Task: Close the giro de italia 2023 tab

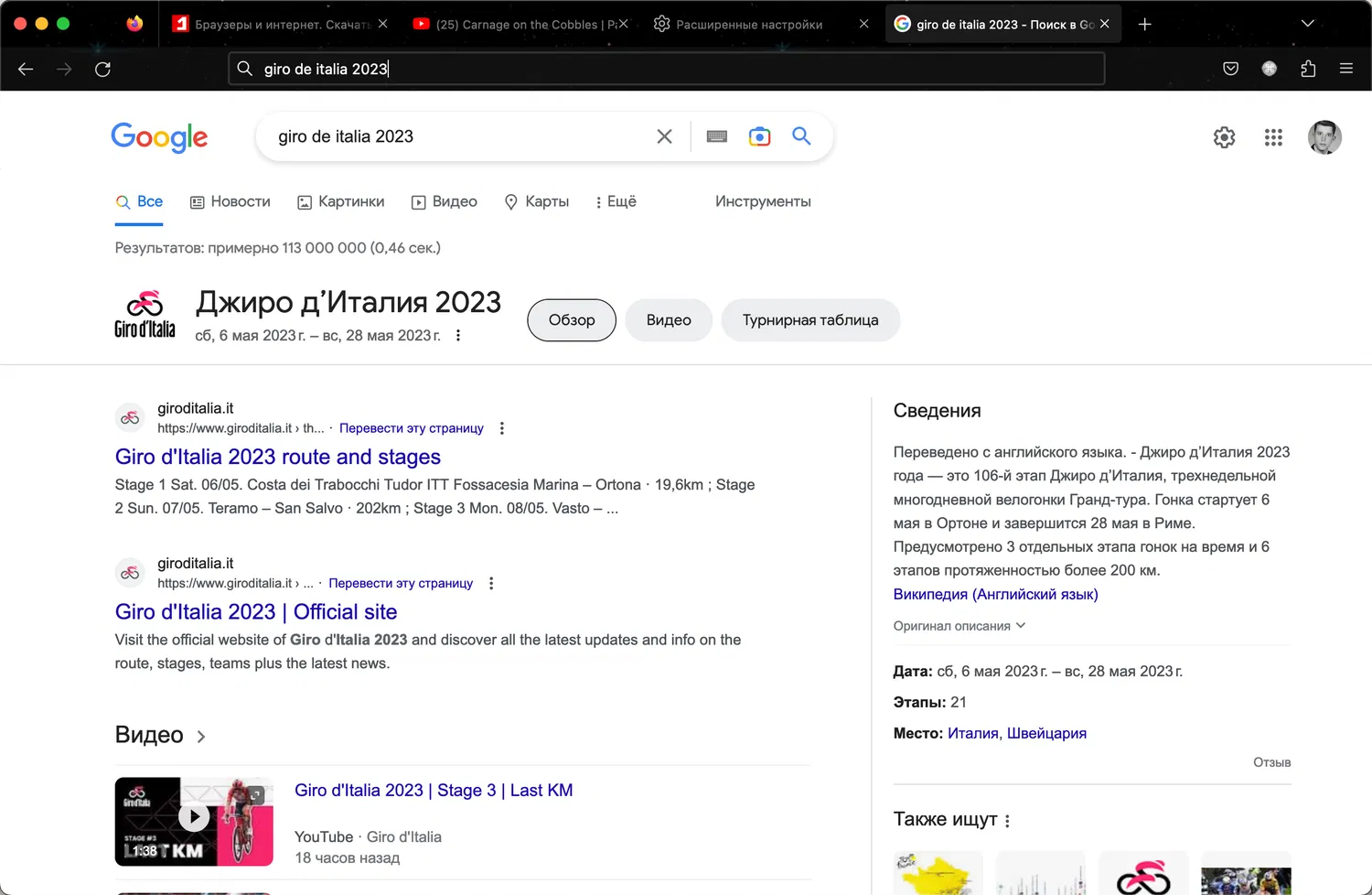Action: [1105, 25]
